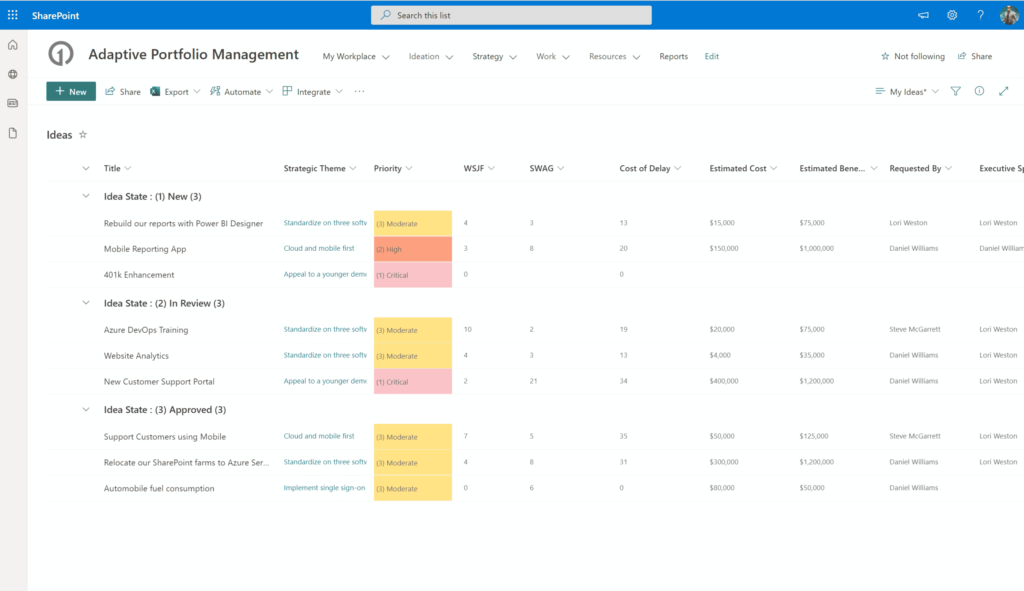Open Help via the question mark icon
This screenshot has height=591, width=1024.
tap(980, 14)
